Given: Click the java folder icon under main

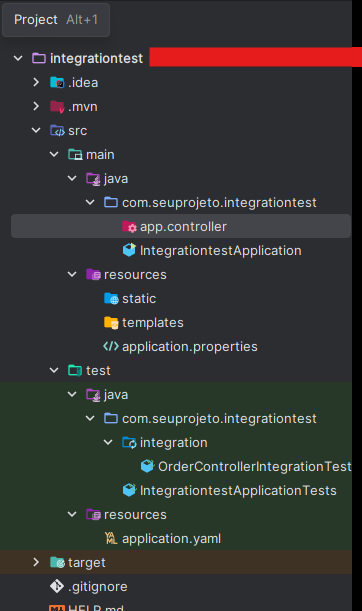Looking at the screenshot, I should [x=93, y=178].
